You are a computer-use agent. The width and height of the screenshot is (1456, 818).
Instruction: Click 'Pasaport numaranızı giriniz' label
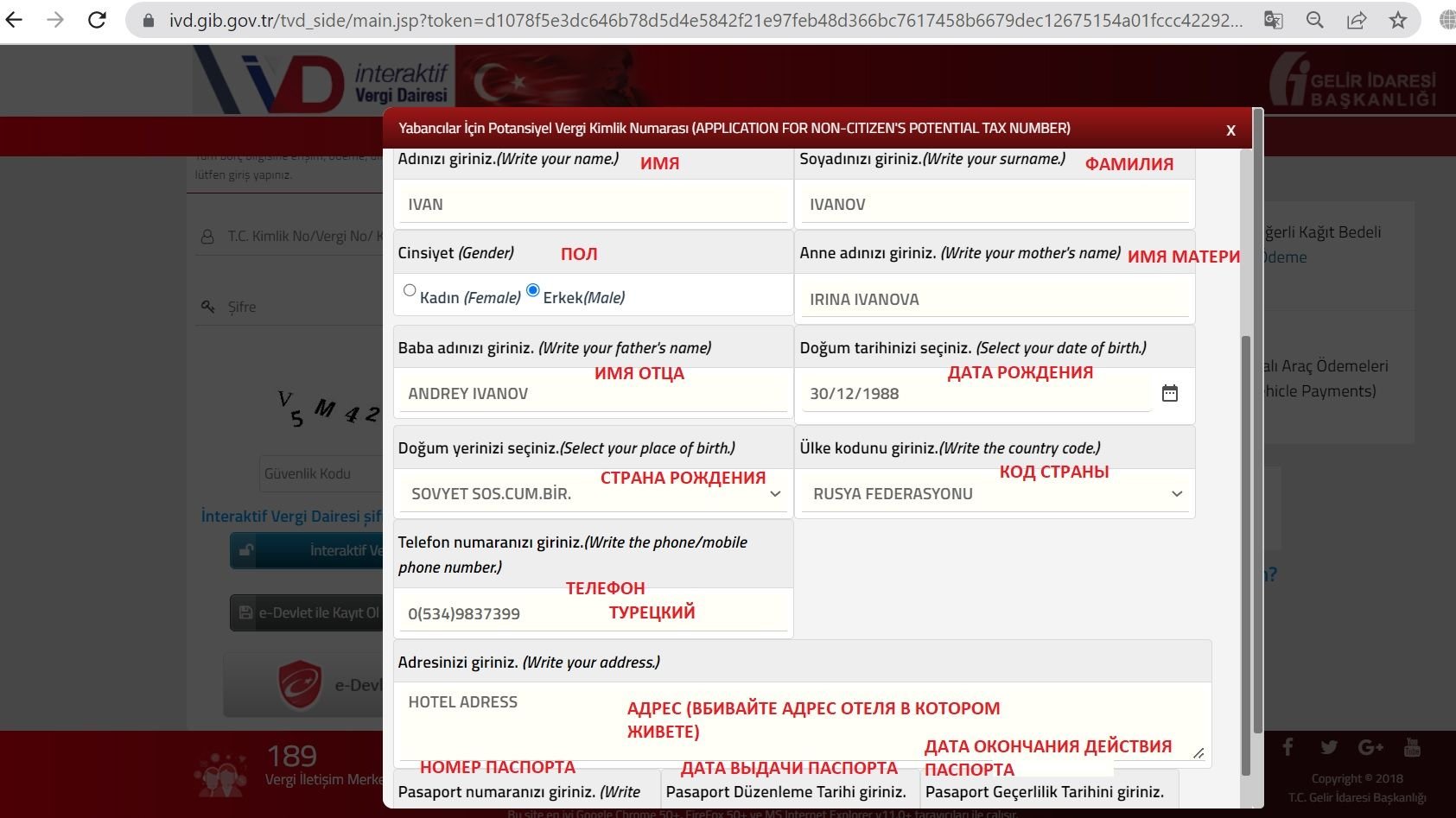519,792
